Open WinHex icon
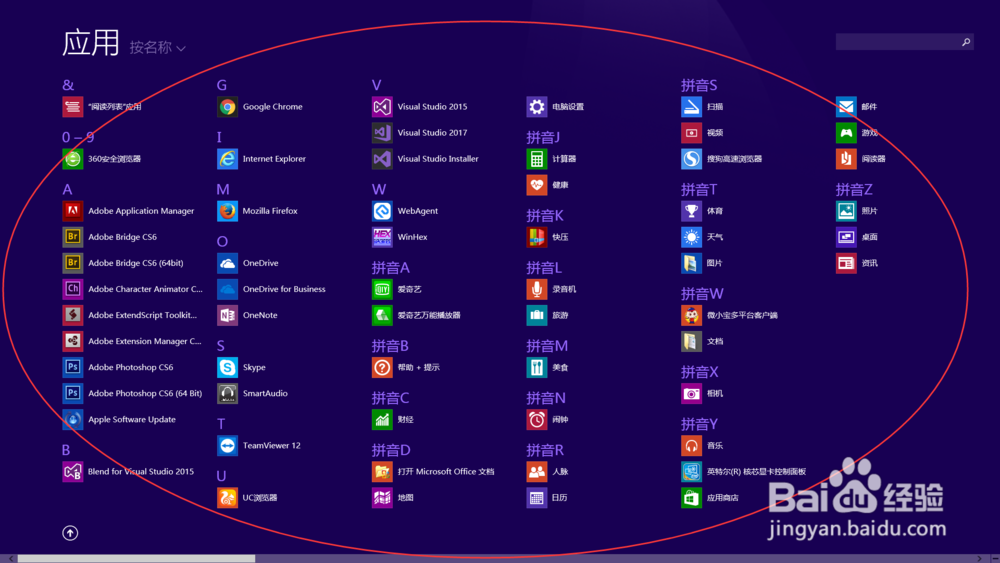Screen dimensions: 1000x563 click(x=382, y=237)
